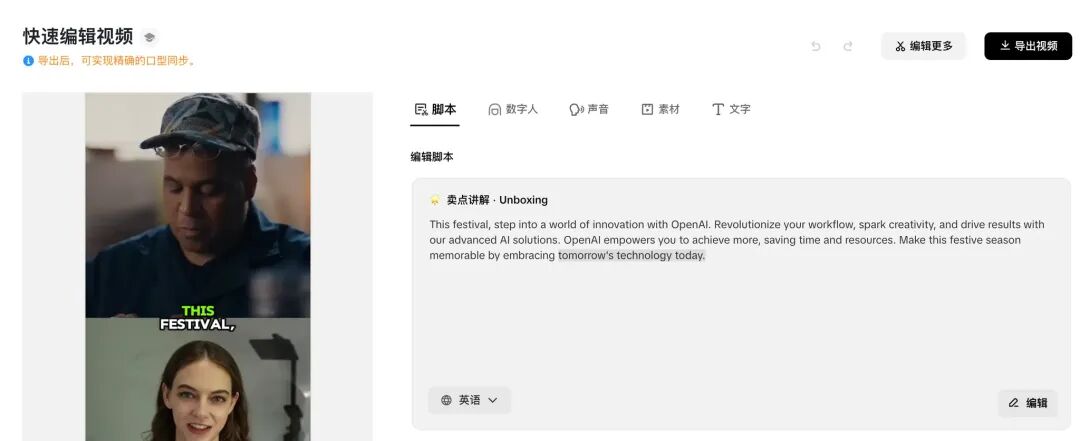Image resolution: width=1080 pixels, height=441 pixels.
Task: Click the download icon in 导出视频
Action: point(1005,45)
